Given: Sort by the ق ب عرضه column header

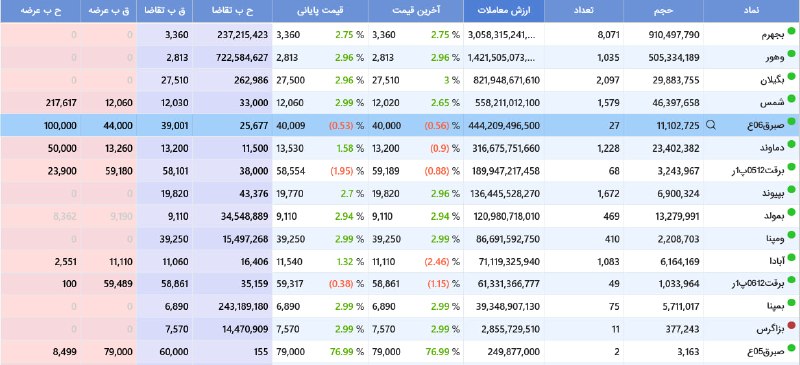Looking at the screenshot, I should [x=109, y=11].
